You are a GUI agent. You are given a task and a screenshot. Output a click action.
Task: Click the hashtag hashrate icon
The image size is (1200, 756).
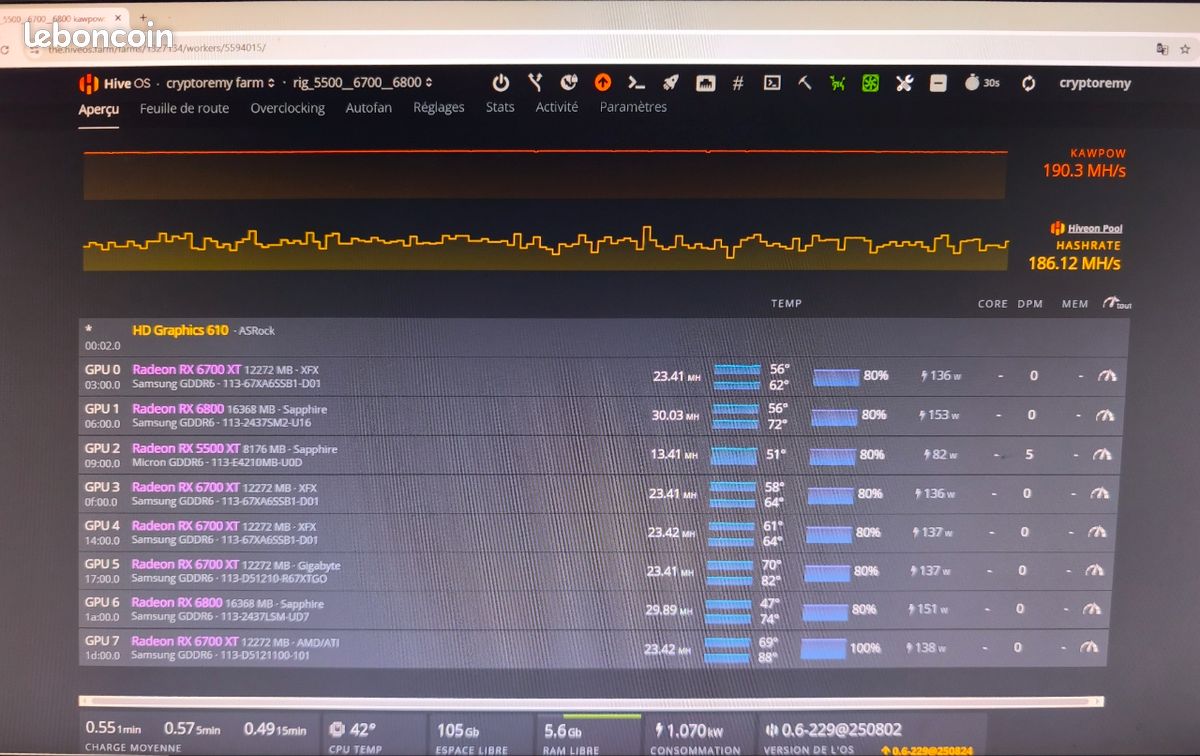[x=738, y=83]
